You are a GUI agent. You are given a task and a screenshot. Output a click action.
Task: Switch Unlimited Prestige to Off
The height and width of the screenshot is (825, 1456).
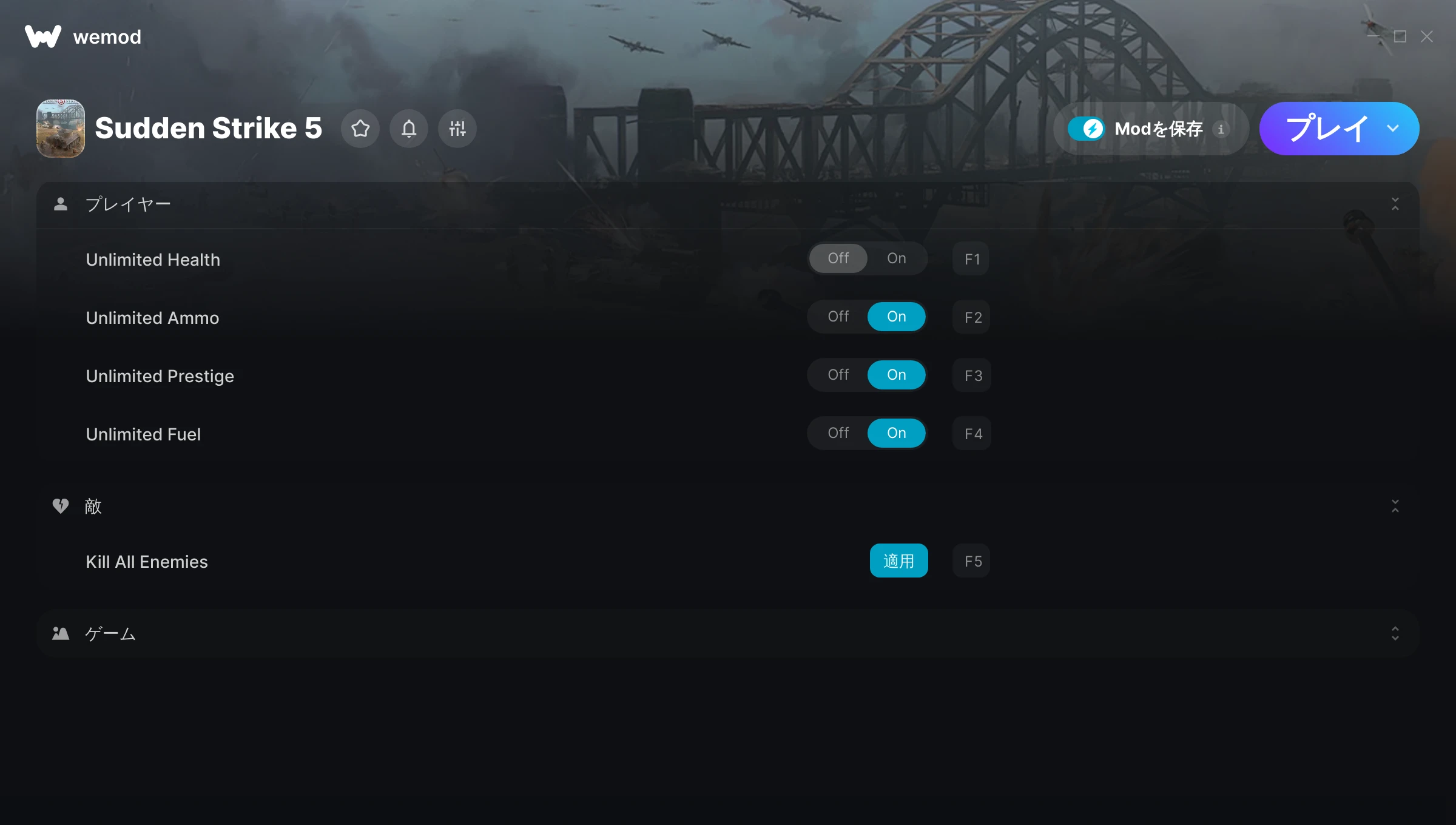tap(838, 375)
